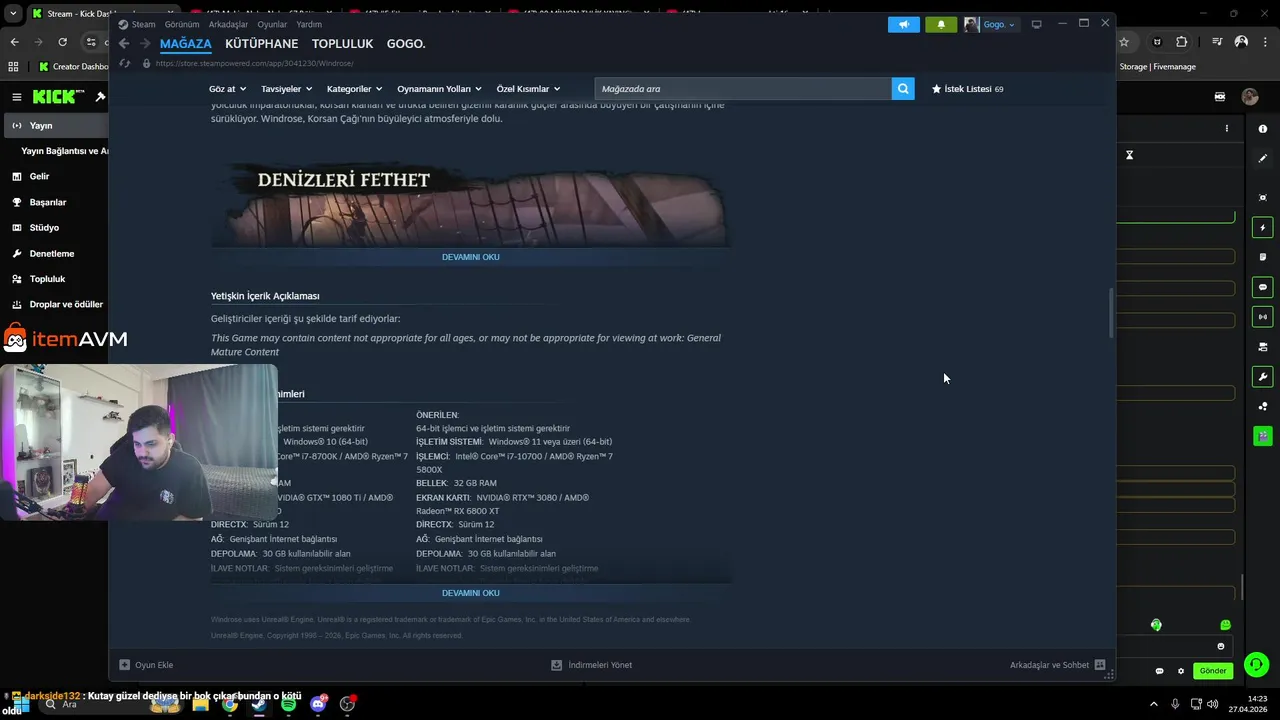
Task: Show hidden system tray icons
Action: tap(1153, 703)
